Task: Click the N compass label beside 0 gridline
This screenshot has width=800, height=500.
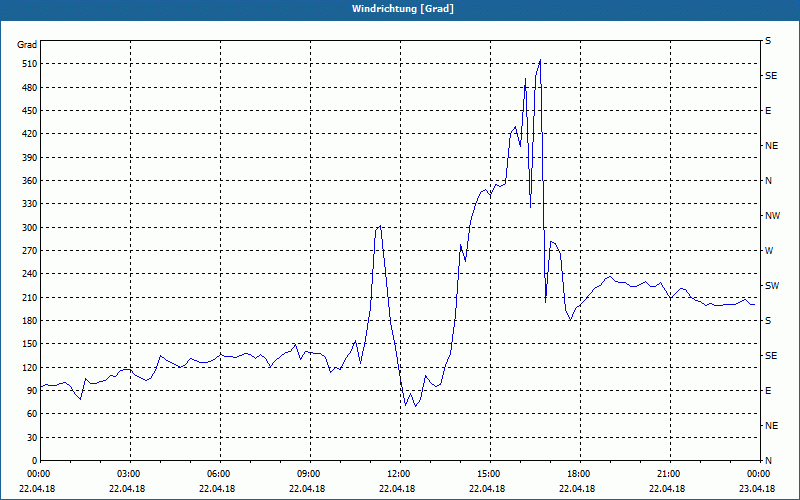Action: coord(768,461)
